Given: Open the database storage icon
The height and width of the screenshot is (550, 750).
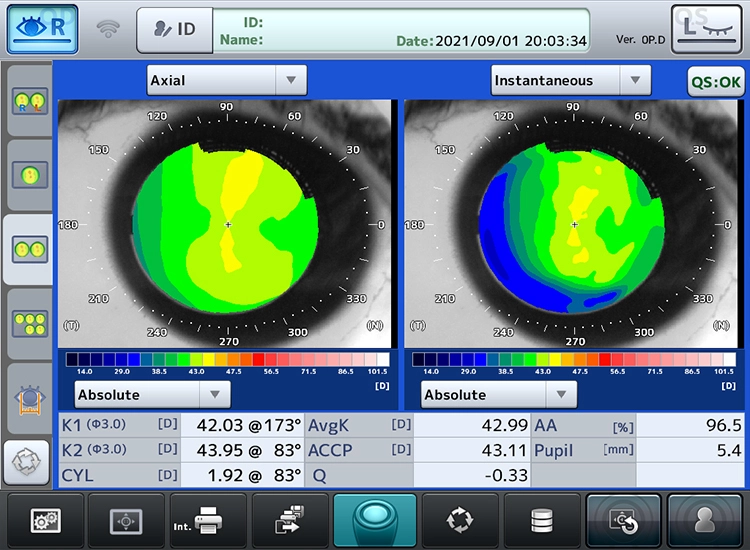Looking at the screenshot, I should (541, 519).
